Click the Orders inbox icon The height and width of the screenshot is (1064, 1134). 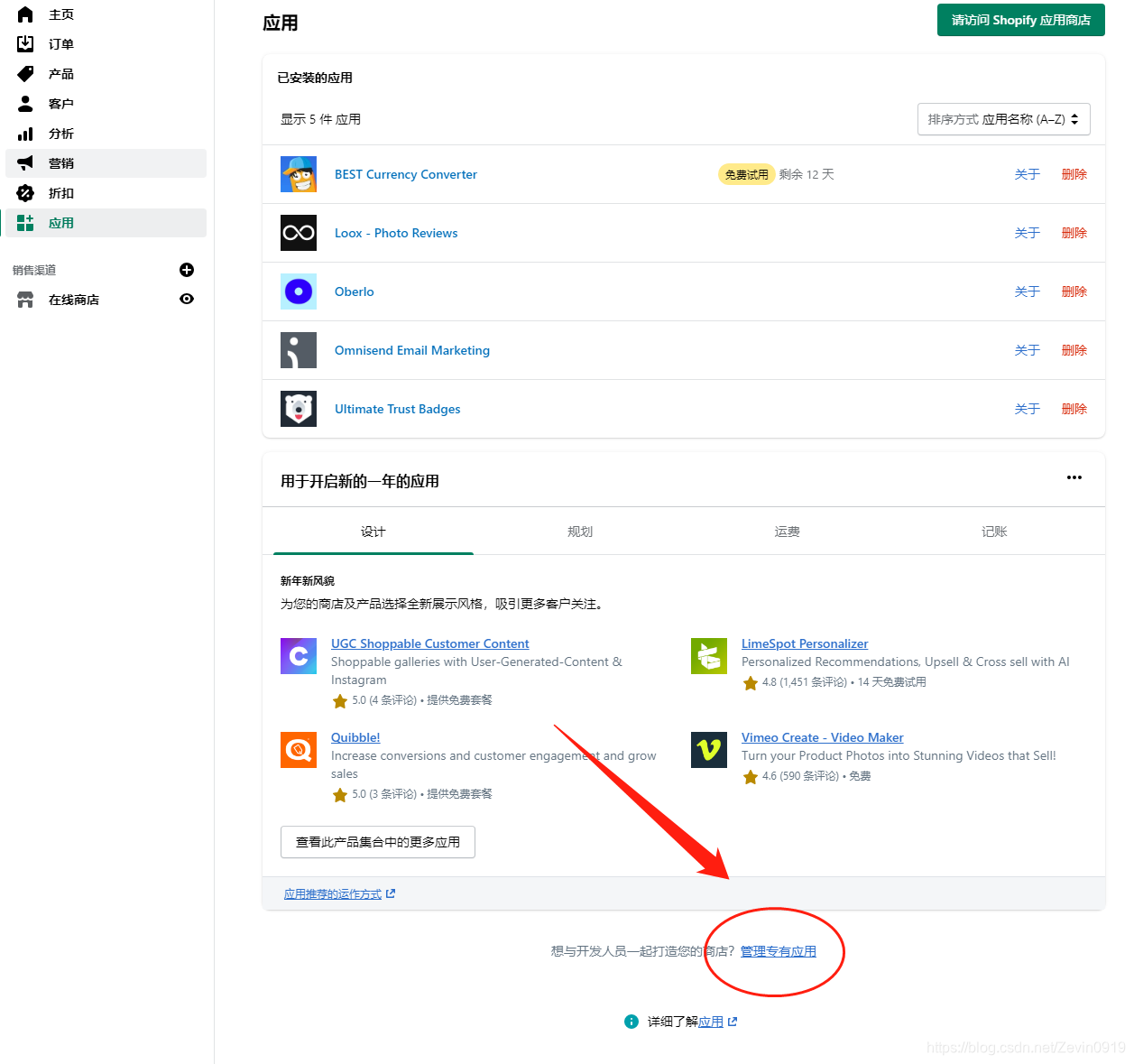click(25, 44)
